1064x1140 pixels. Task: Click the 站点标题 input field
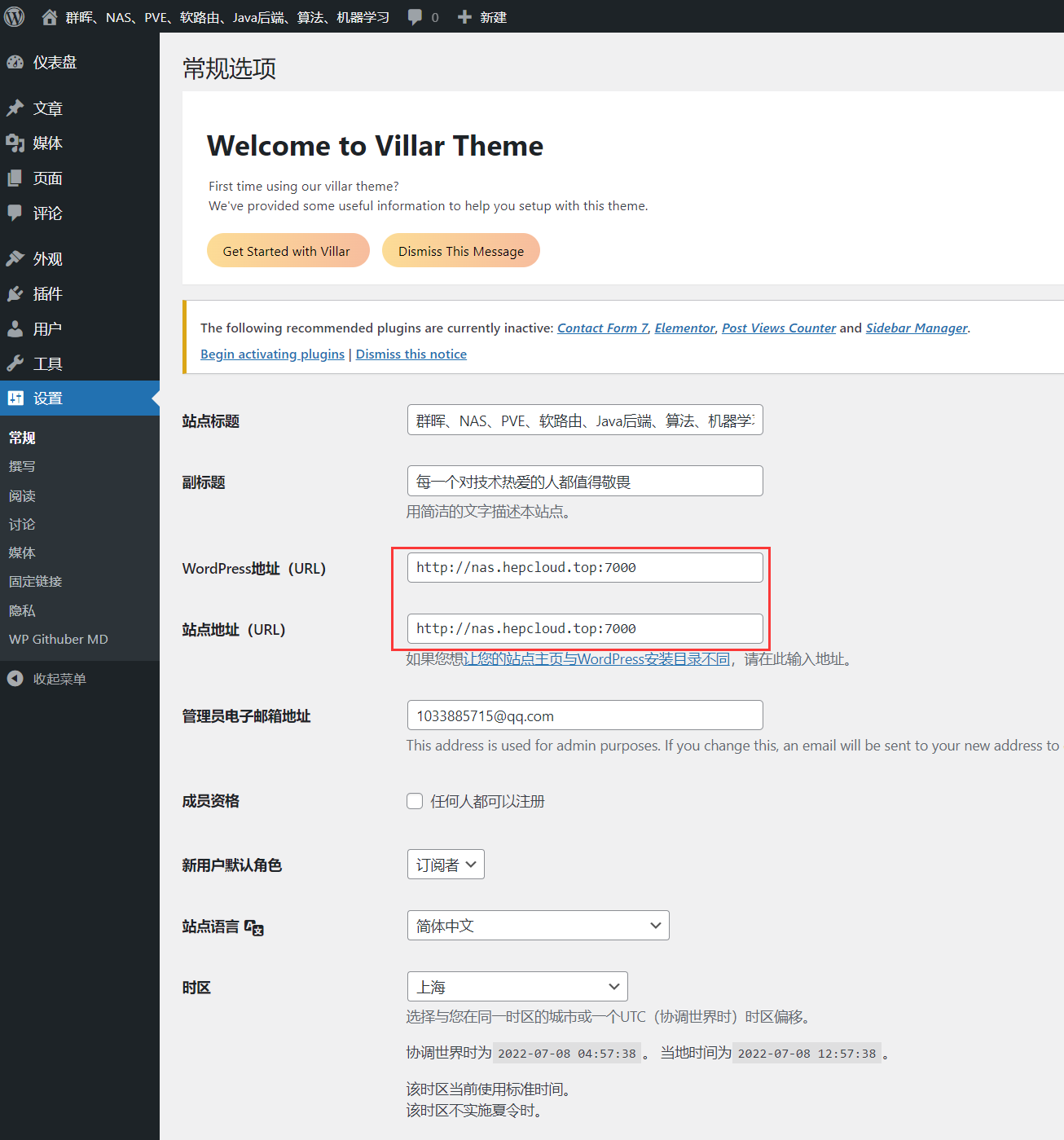pyautogui.click(x=585, y=420)
